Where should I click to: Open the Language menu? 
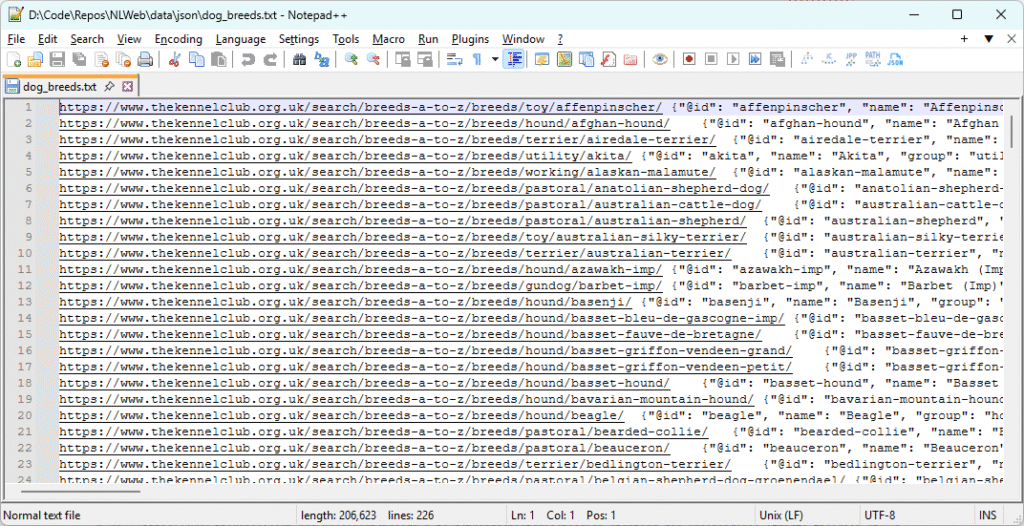240,39
